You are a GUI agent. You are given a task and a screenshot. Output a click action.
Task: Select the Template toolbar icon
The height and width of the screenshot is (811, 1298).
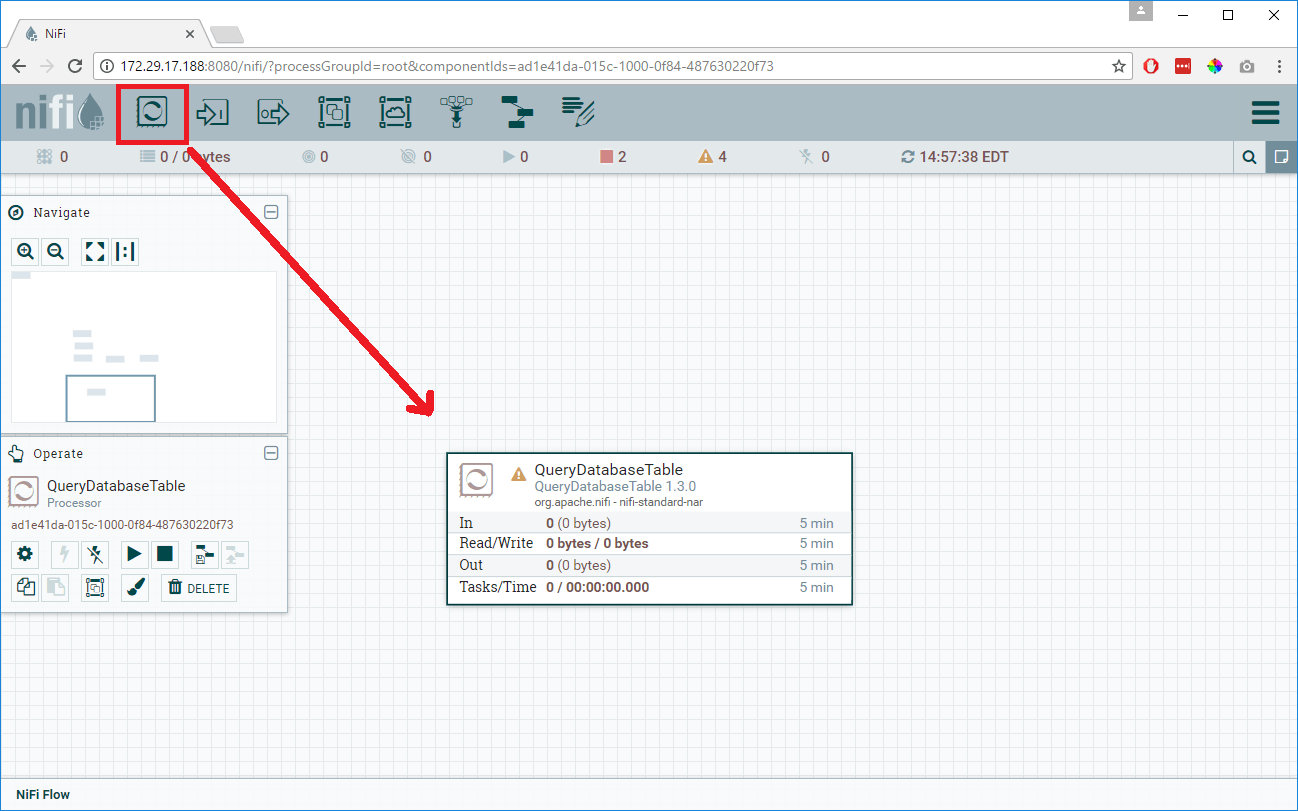(517, 113)
